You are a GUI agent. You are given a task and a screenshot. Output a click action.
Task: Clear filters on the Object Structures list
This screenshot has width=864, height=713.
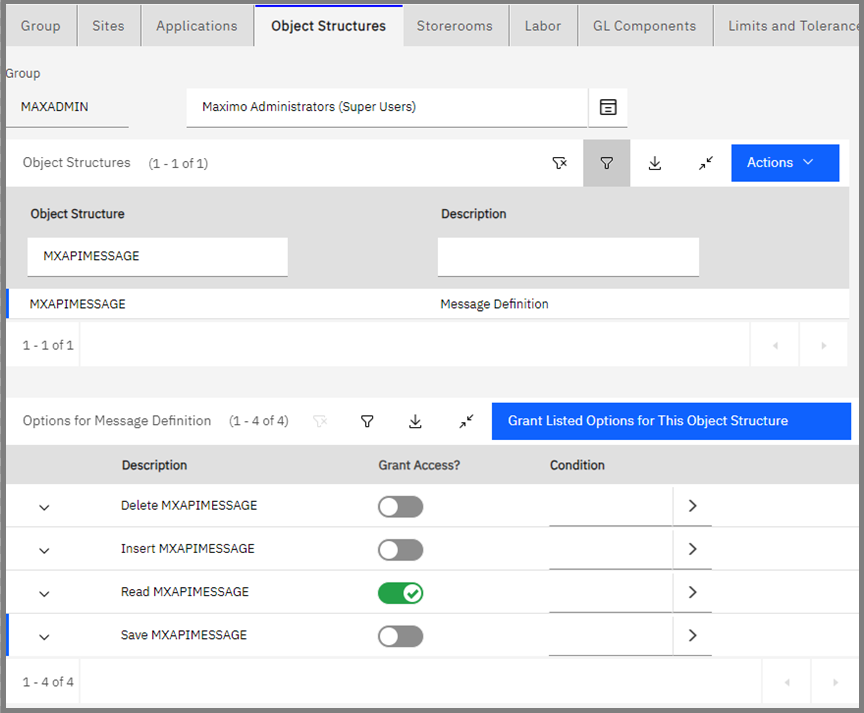click(560, 162)
